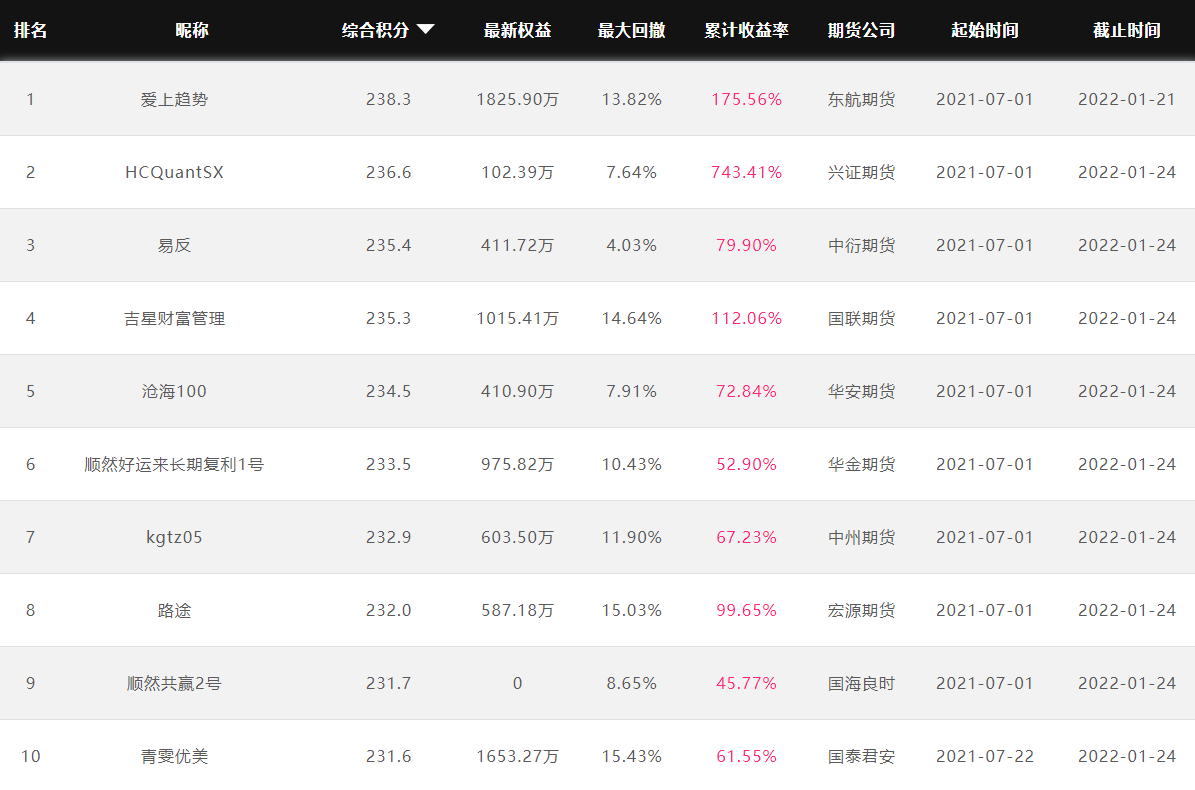Screen dimensions: 1195x790
Task: Click the 排名 column header
Action: 30,30
